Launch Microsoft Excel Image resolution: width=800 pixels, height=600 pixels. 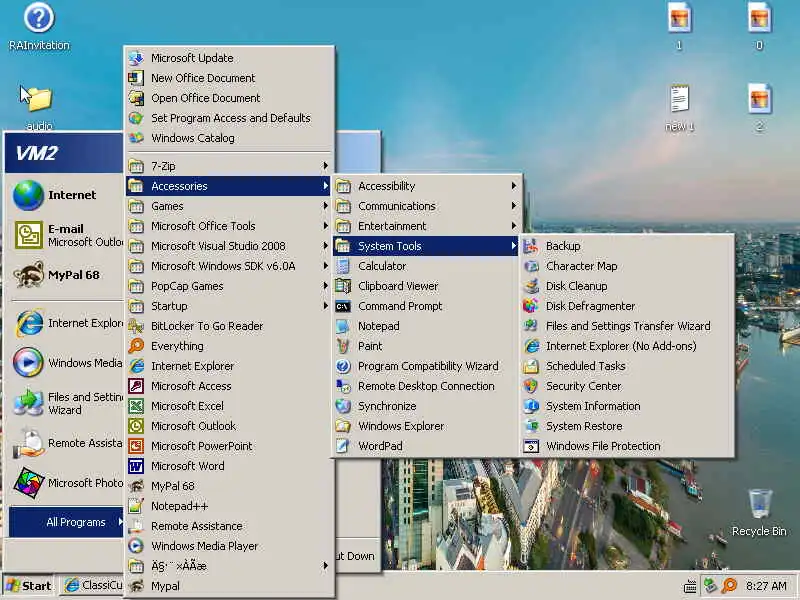click(x=229, y=406)
